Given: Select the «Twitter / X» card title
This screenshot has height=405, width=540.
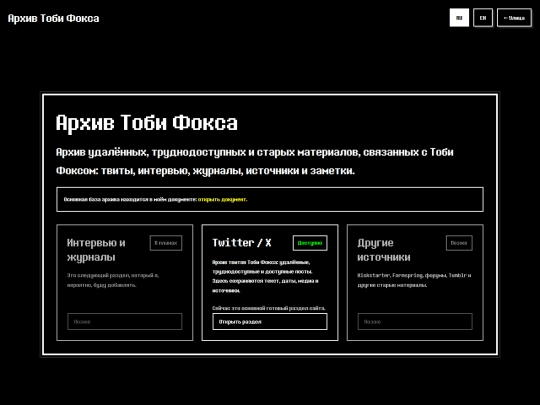Looking at the screenshot, I should pyautogui.click(x=242, y=243).
